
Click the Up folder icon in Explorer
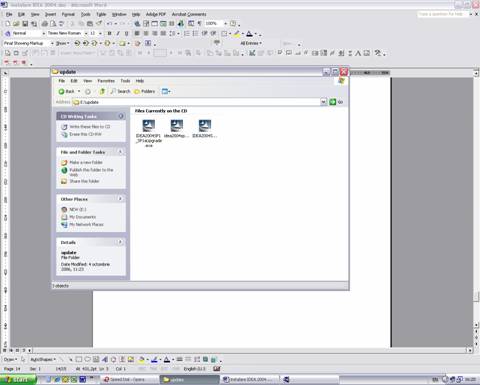coord(102,91)
